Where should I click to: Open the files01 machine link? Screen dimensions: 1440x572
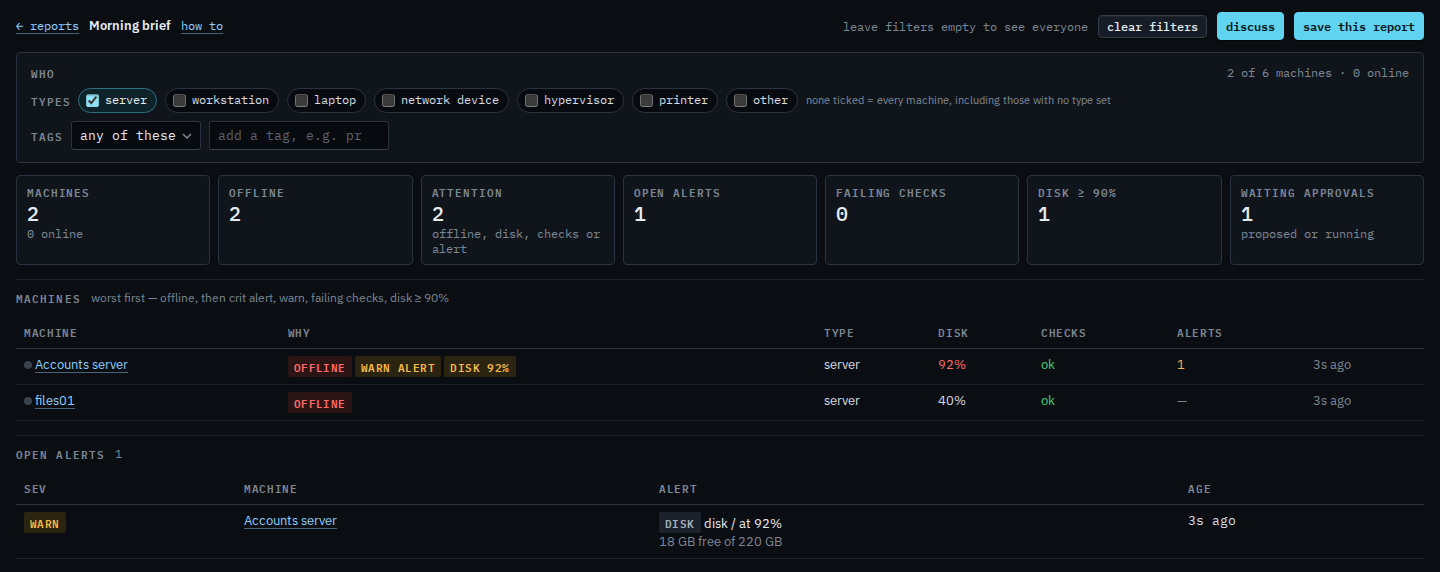tap(55, 401)
